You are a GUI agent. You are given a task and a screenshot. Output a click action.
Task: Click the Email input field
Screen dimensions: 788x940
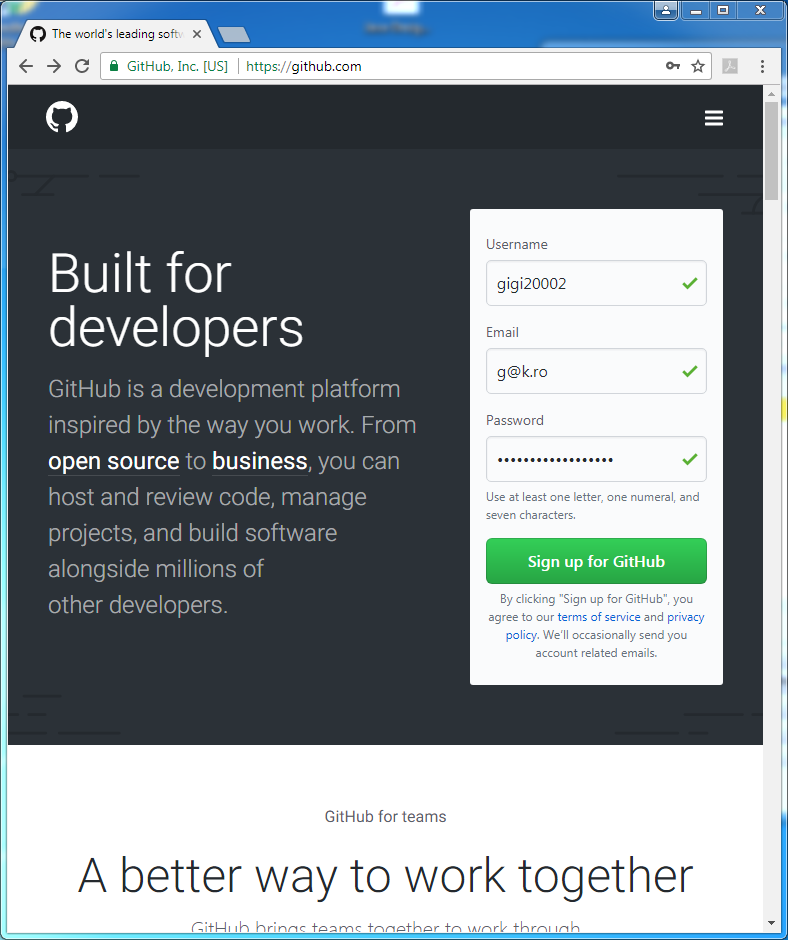[596, 371]
